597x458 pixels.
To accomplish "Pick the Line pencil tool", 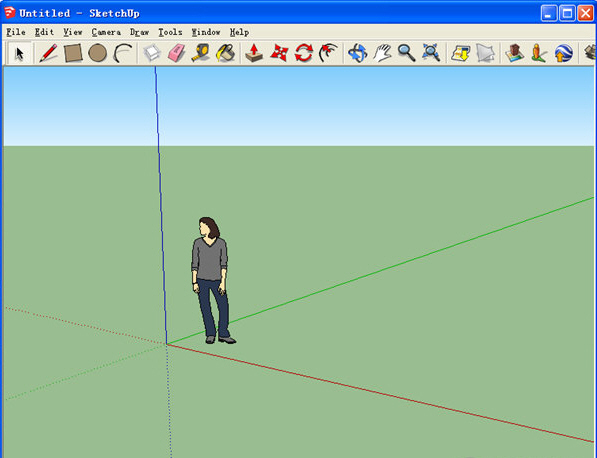I will pyautogui.click(x=48, y=53).
